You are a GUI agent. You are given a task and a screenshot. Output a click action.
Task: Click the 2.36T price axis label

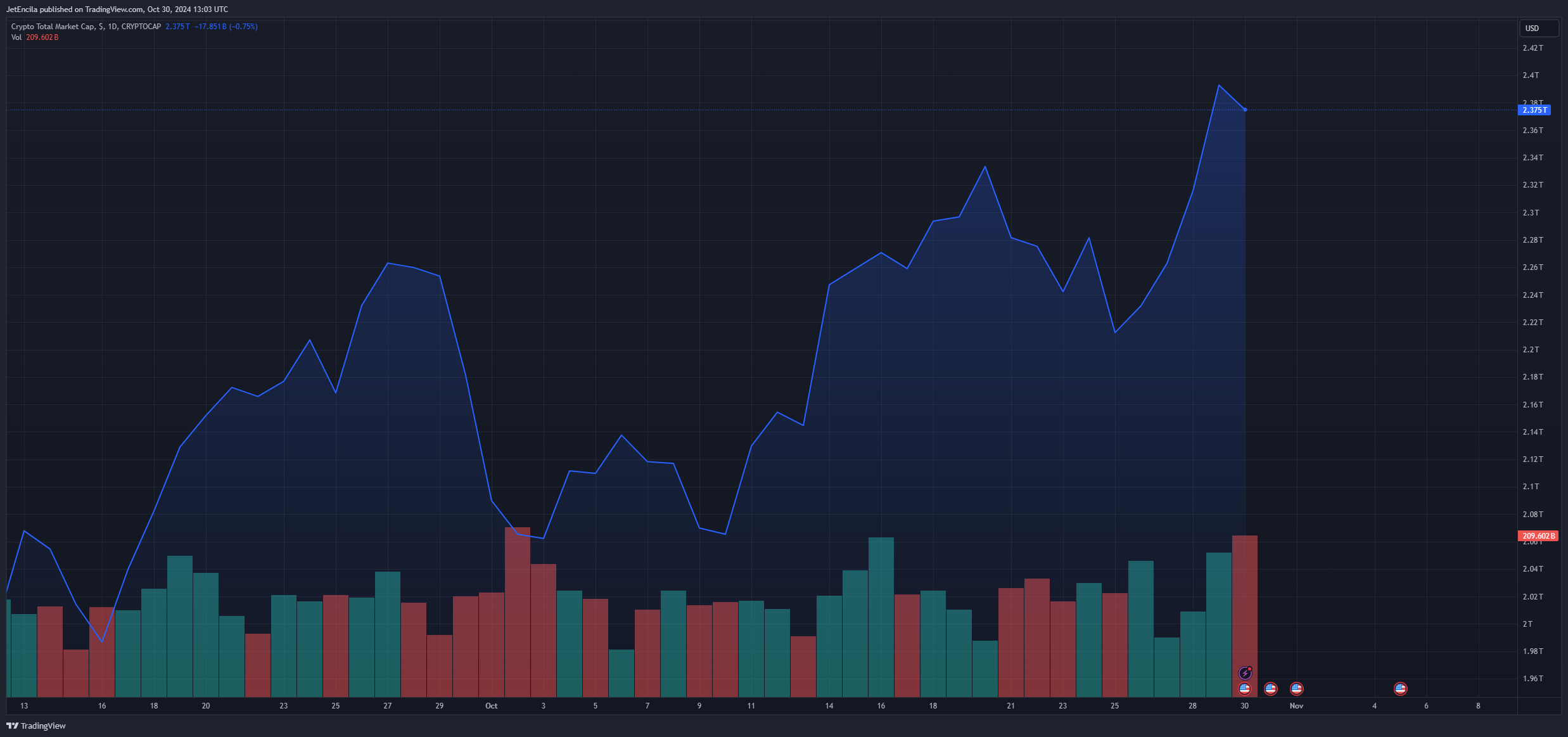[1533, 131]
